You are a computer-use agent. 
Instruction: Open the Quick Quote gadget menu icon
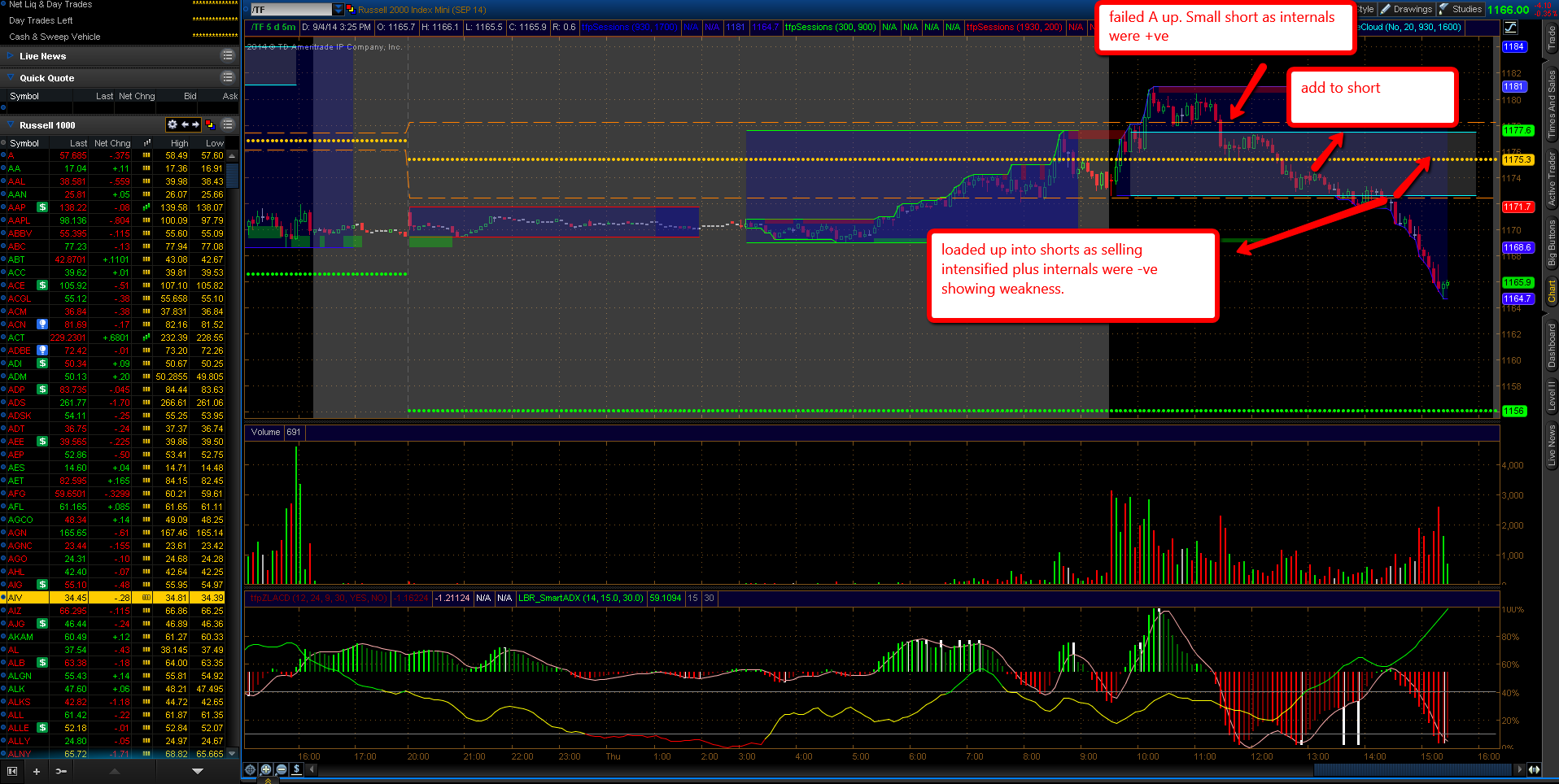pos(228,77)
